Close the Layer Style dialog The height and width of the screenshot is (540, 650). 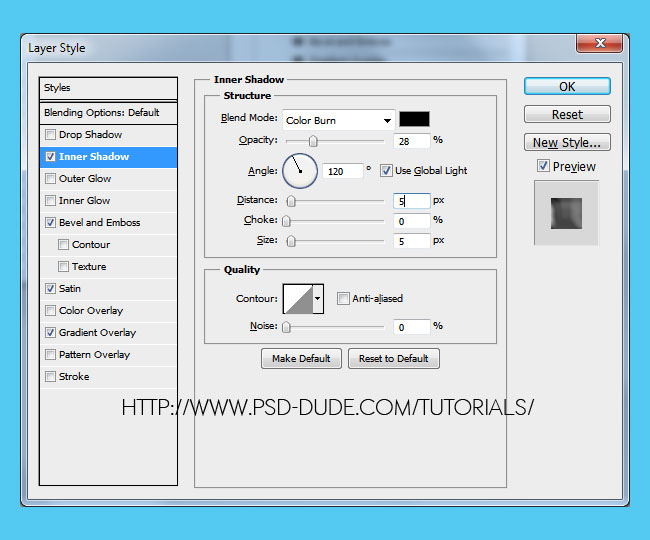coord(599,43)
